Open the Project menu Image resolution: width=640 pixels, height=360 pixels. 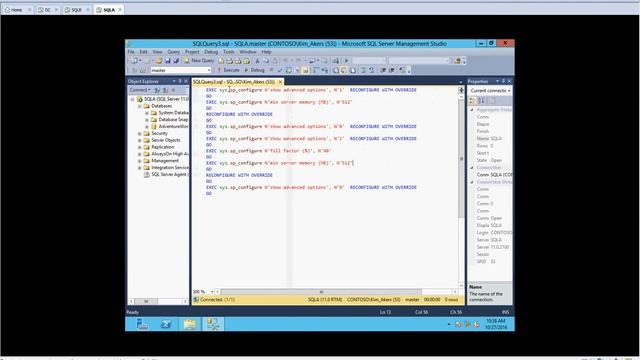click(192, 52)
